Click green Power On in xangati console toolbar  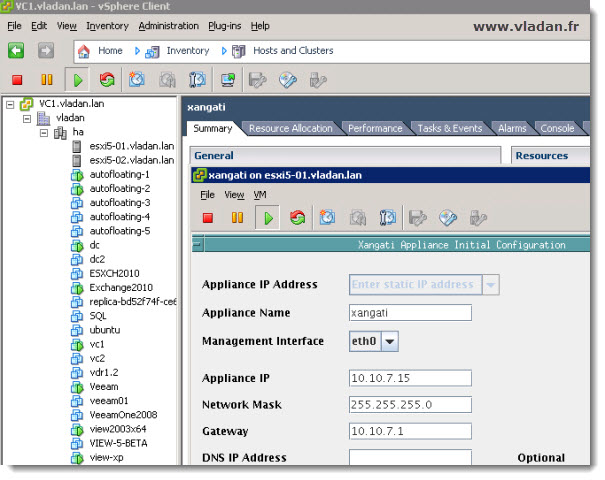268,218
